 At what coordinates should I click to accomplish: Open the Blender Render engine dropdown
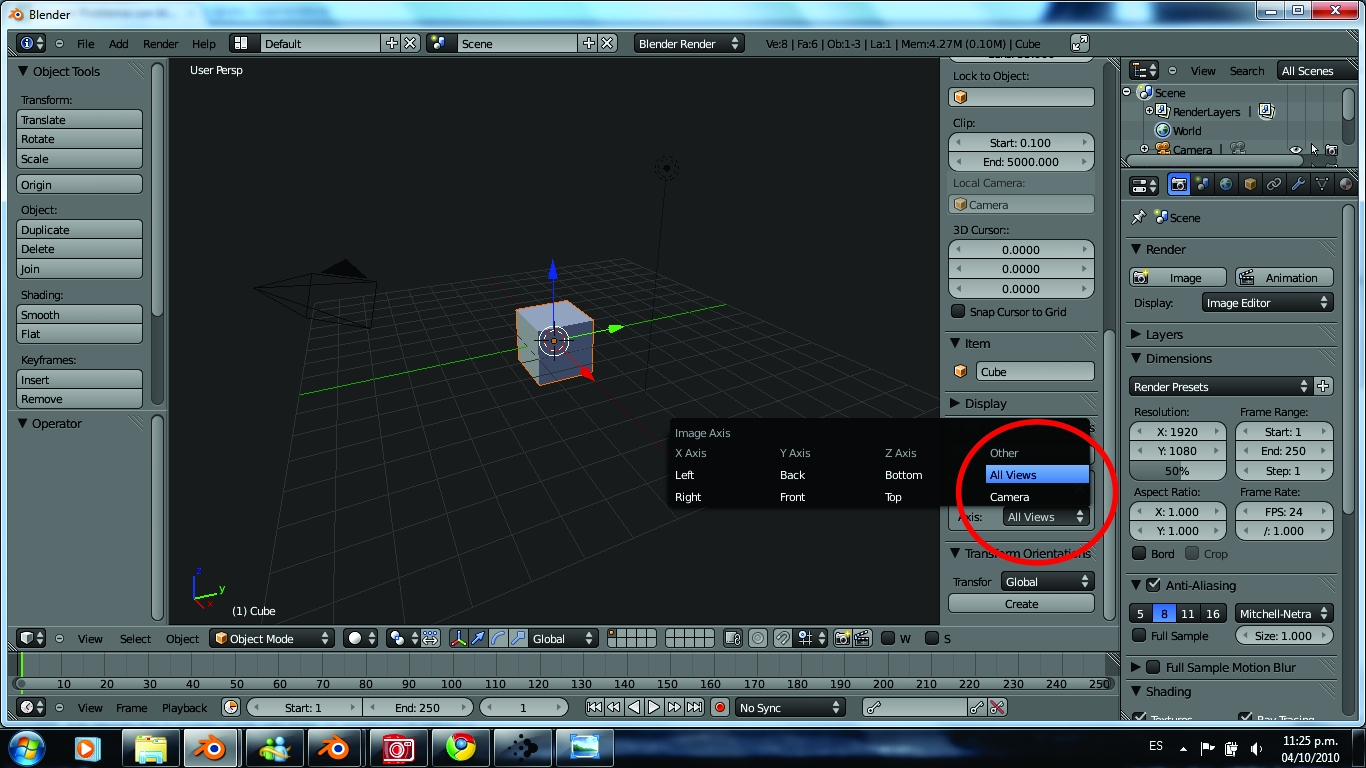pyautogui.click(x=689, y=43)
